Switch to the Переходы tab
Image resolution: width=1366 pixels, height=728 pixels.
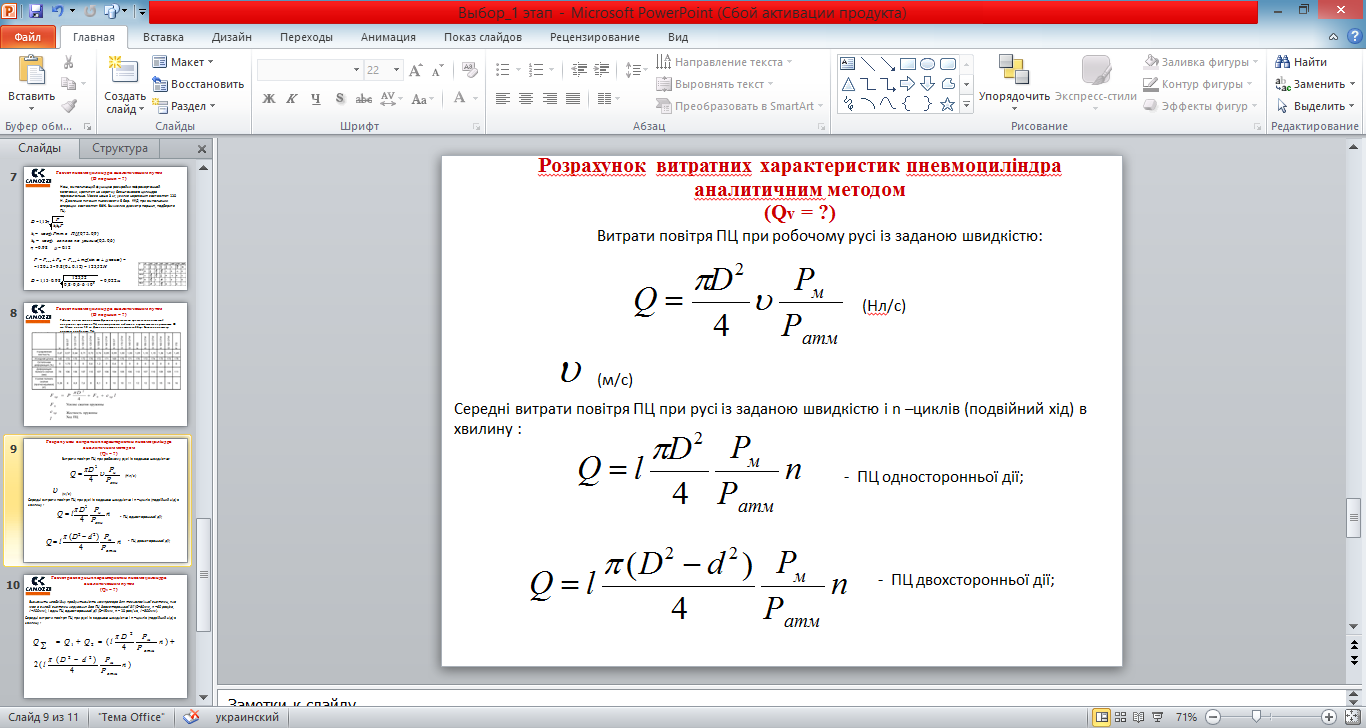(x=307, y=37)
